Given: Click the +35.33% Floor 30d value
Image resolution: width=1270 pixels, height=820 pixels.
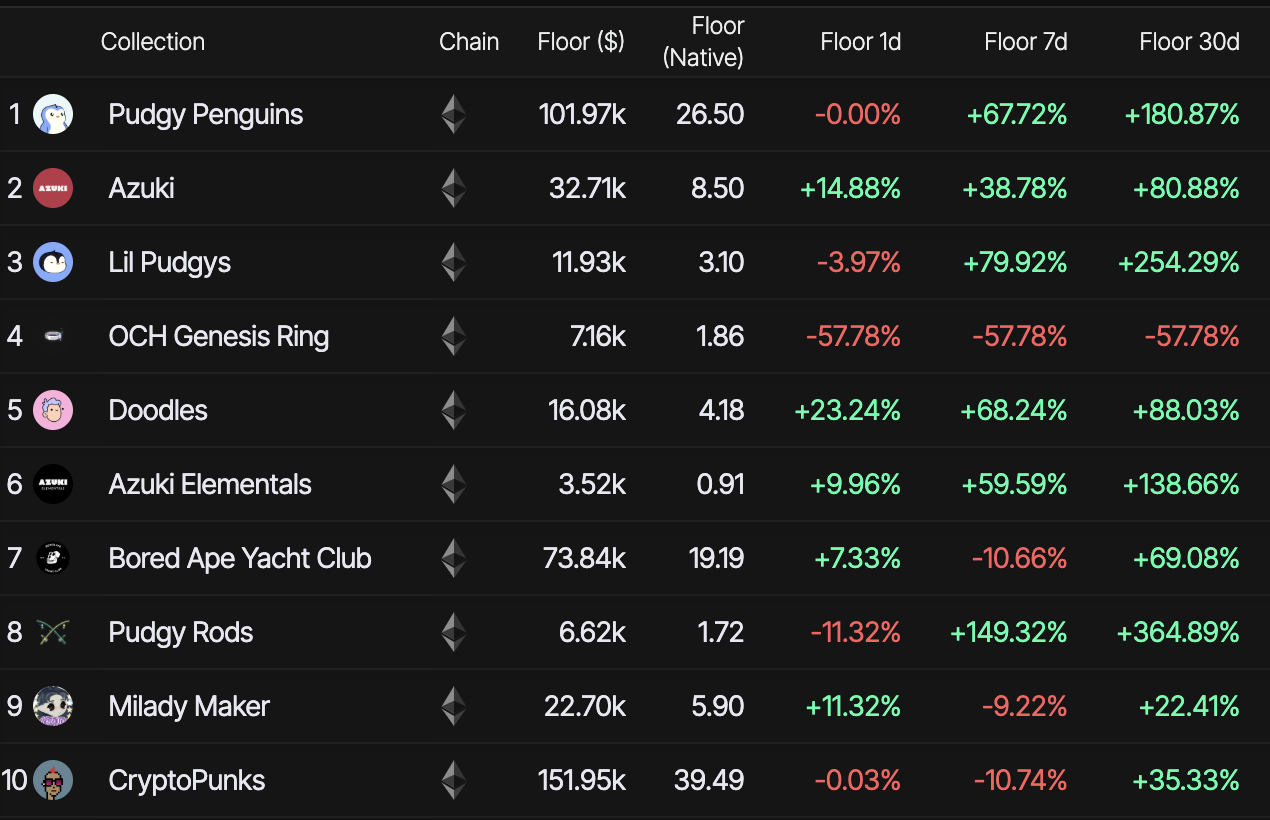Looking at the screenshot, I should coord(1187,780).
